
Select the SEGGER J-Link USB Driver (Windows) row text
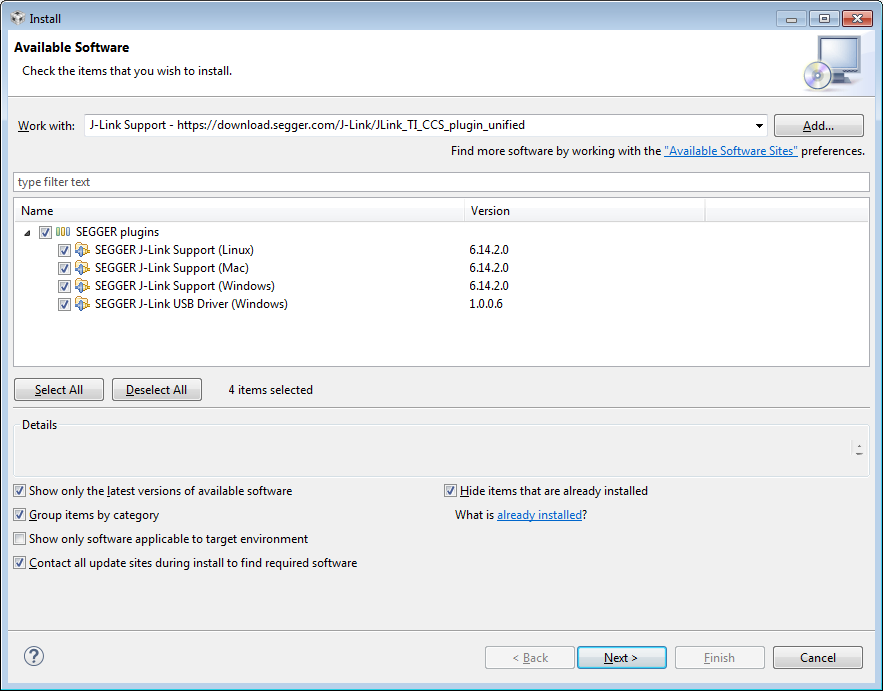[x=191, y=304]
